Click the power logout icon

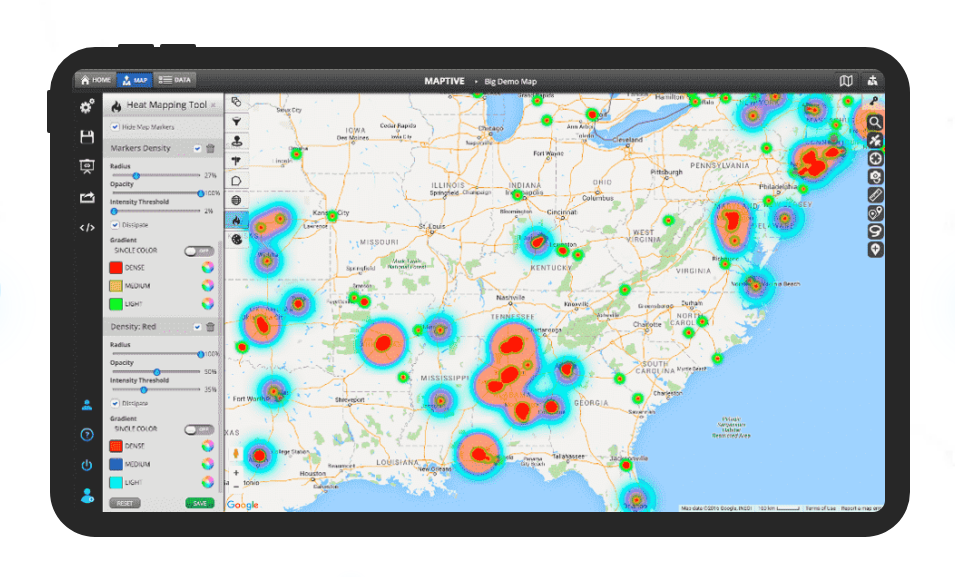pyautogui.click(x=86, y=465)
